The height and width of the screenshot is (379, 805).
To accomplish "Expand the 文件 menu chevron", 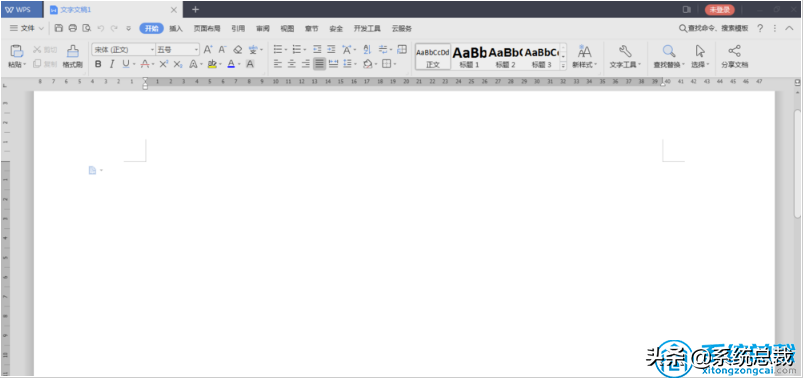I will pos(42,28).
